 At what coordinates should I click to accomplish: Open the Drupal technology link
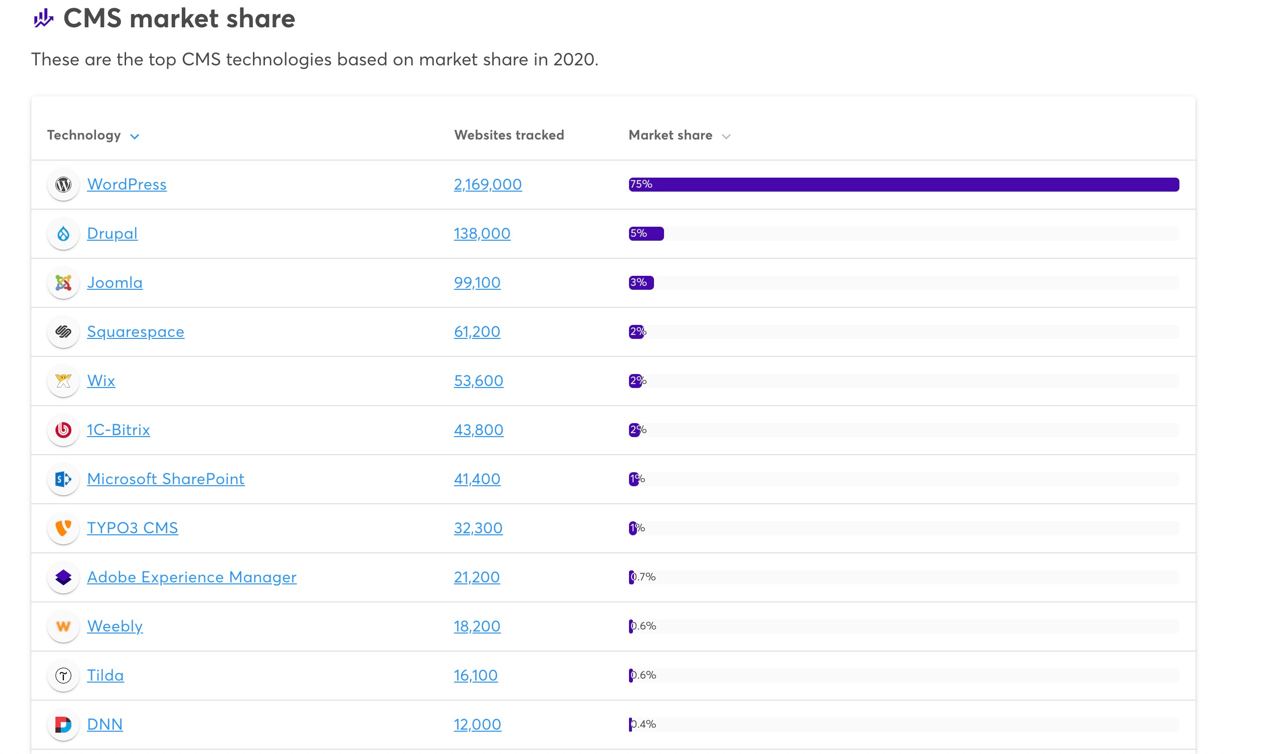112,233
